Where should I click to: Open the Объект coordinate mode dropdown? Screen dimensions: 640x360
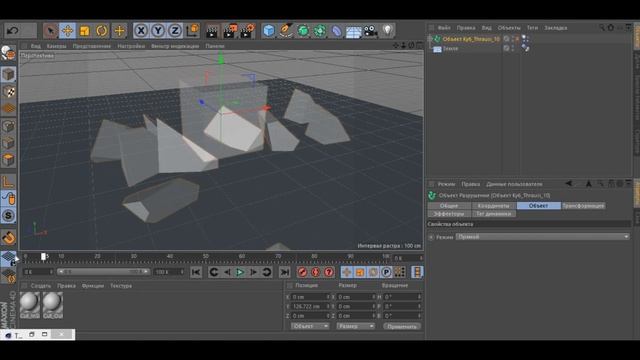tap(310, 326)
